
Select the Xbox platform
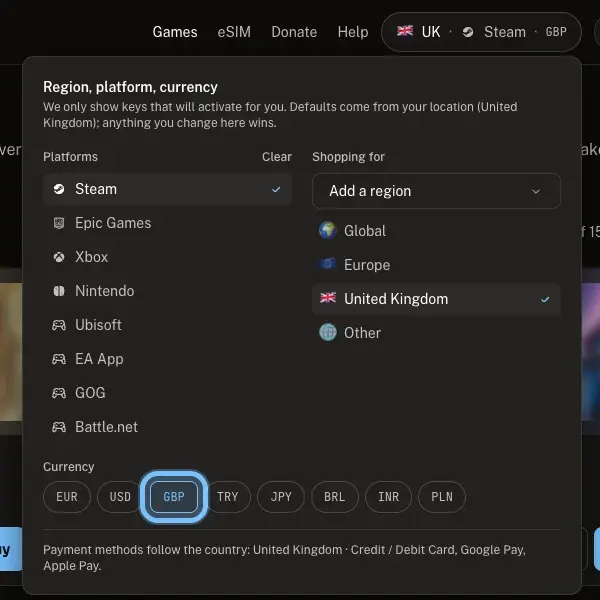(167, 257)
